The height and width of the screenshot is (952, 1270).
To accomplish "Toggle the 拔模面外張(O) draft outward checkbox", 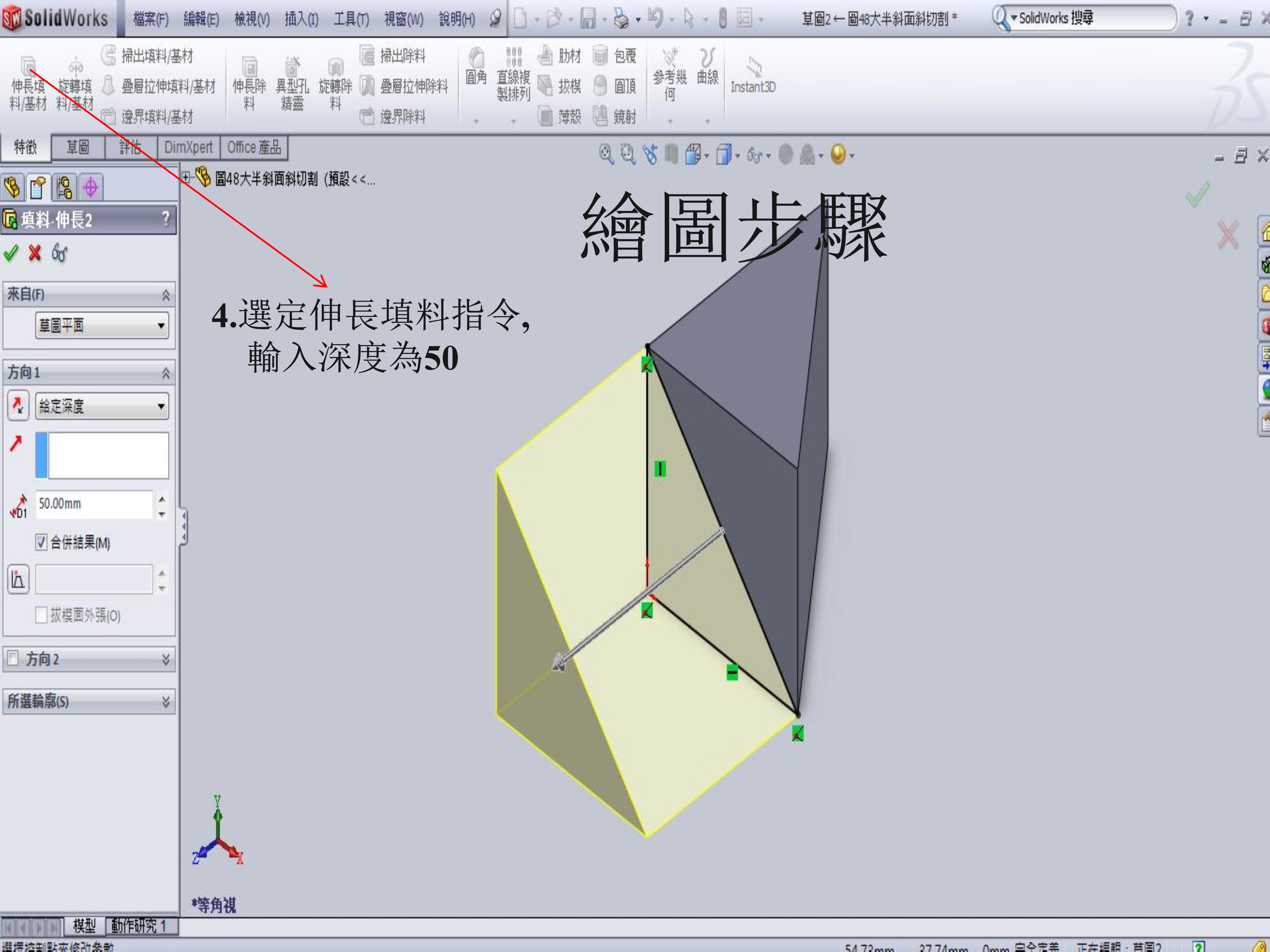I will tap(41, 615).
